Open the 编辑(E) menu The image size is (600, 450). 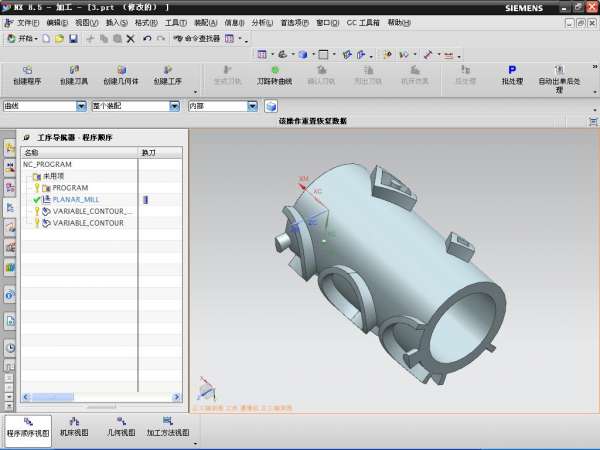click(x=57, y=23)
